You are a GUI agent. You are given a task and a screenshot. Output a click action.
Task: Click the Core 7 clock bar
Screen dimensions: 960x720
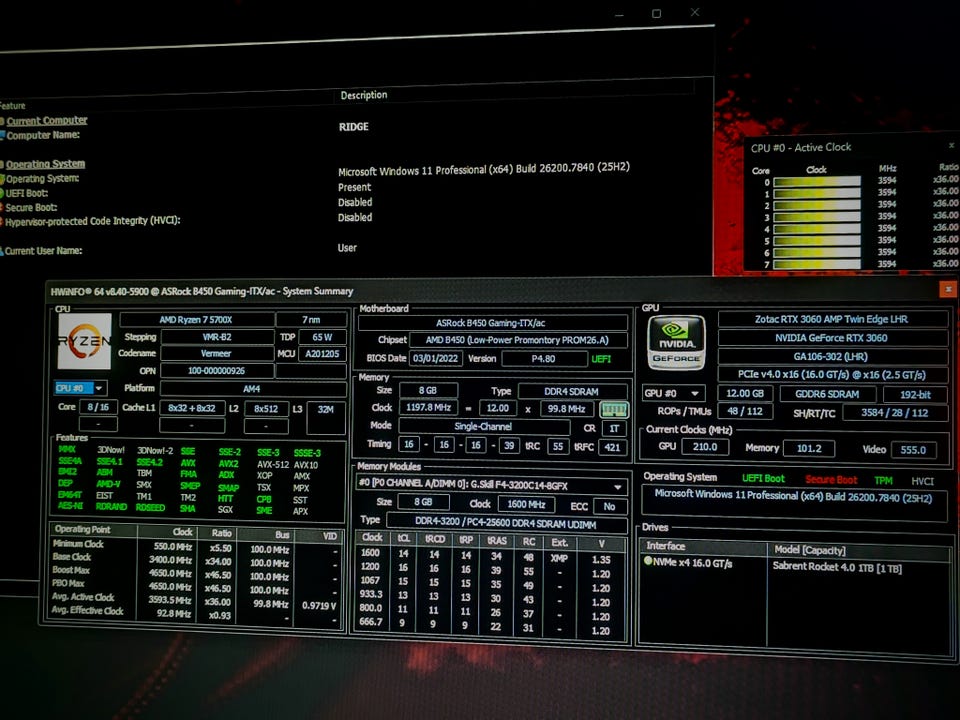point(817,264)
